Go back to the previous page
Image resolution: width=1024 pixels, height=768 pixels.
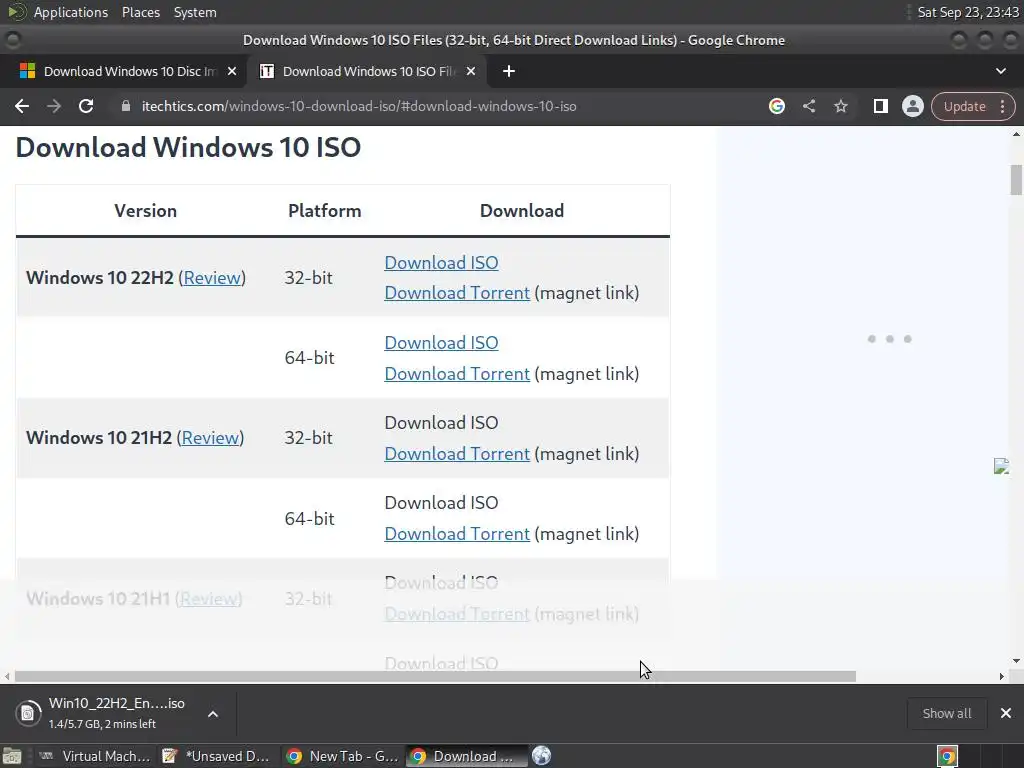(x=22, y=106)
